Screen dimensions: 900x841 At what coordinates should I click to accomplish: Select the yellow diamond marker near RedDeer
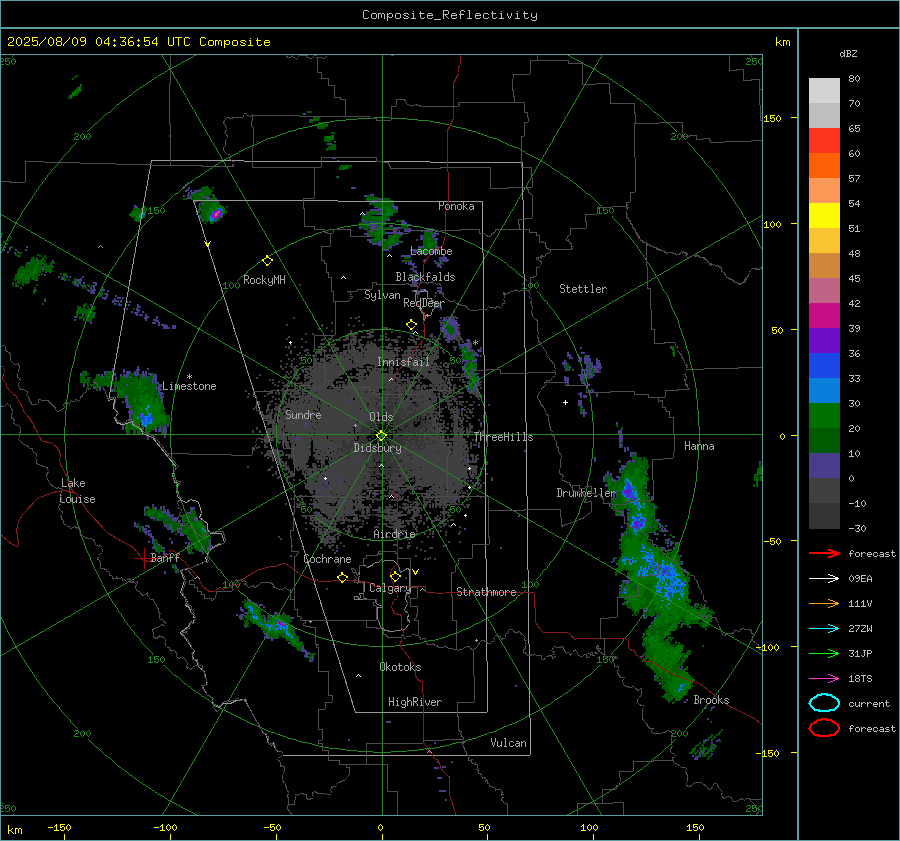[x=412, y=325]
